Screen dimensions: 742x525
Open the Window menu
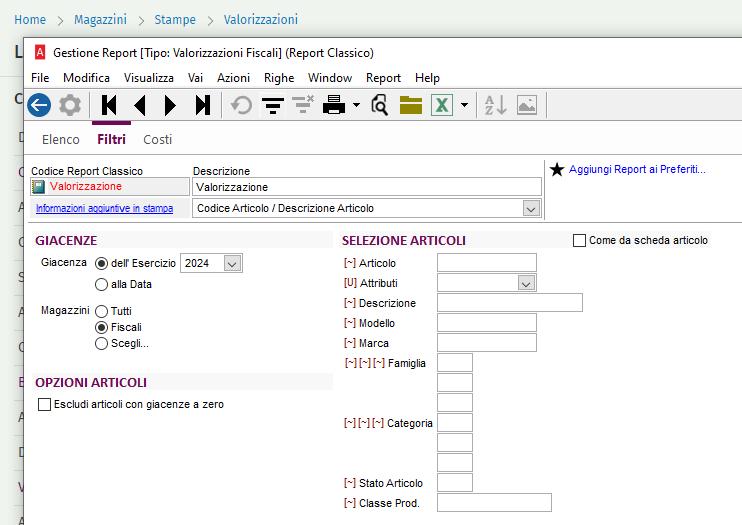coord(330,78)
